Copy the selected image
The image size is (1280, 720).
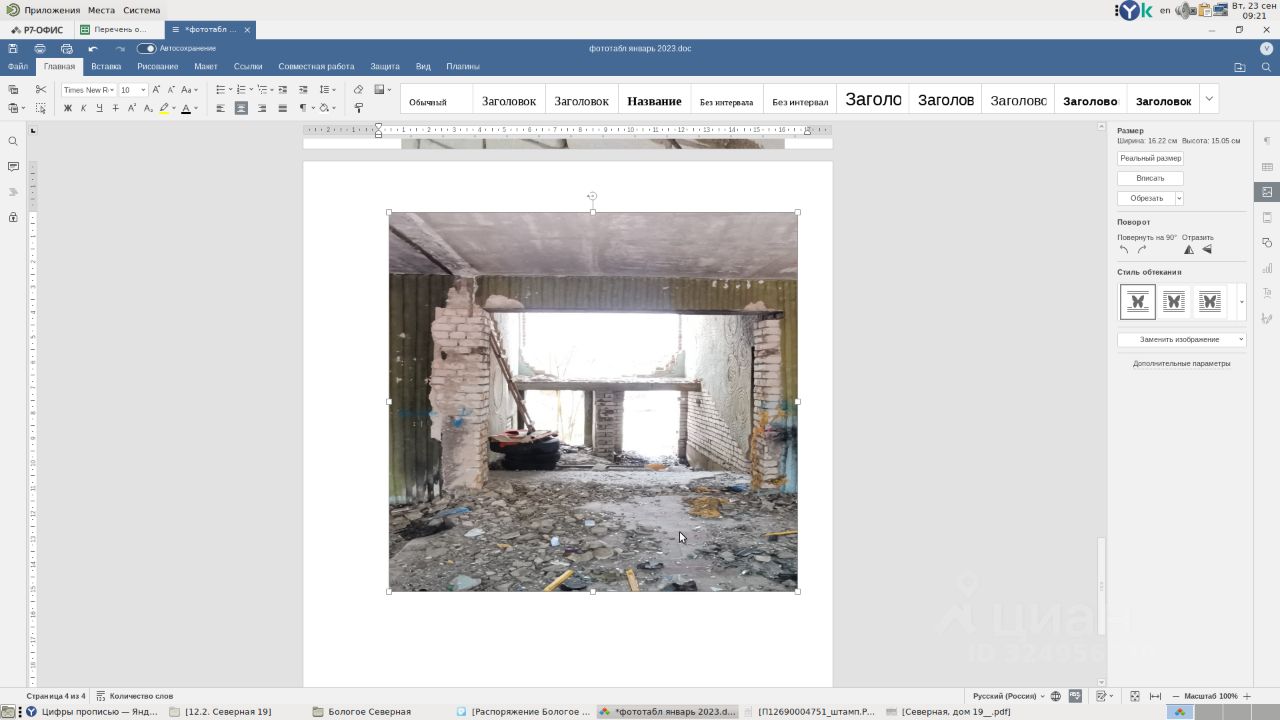[x=13, y=90]
